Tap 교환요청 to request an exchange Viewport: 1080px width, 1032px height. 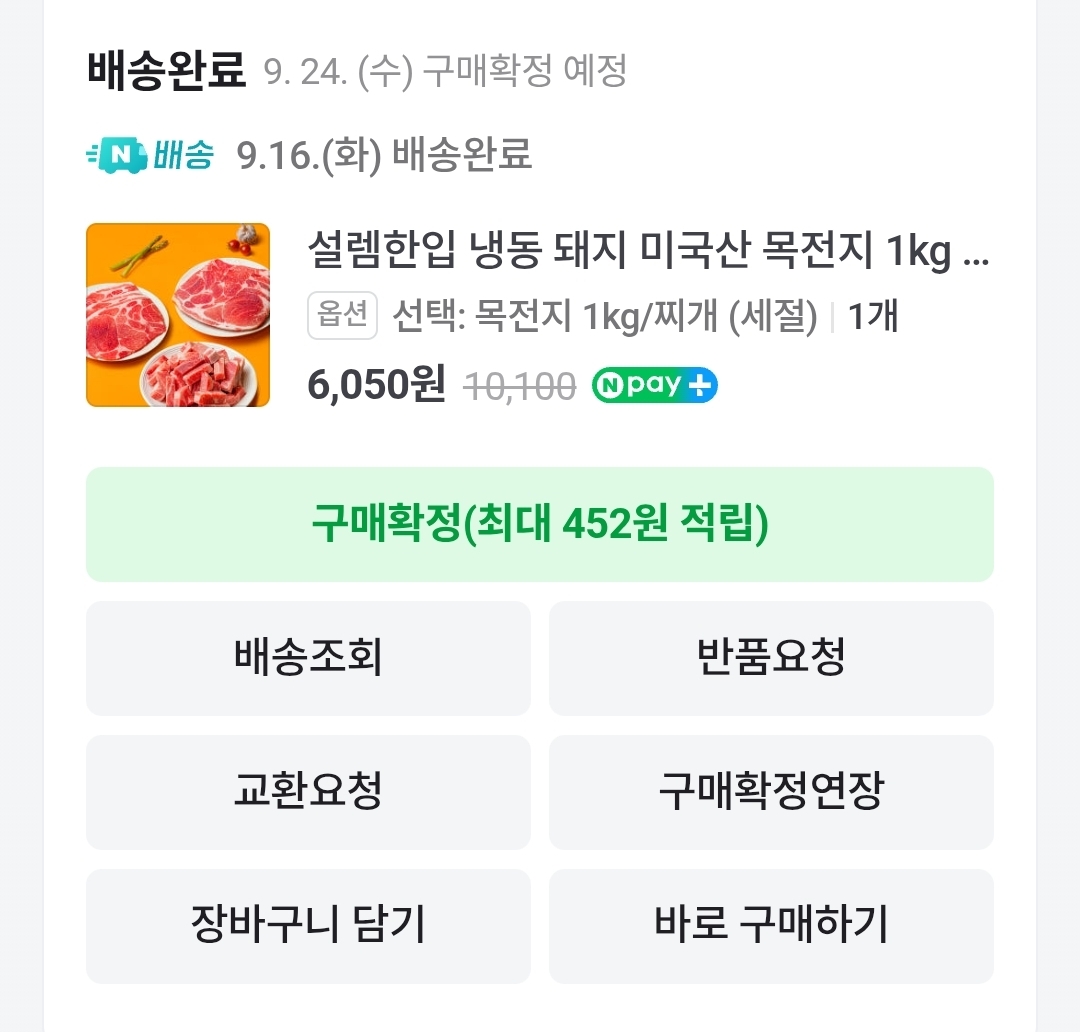(308, 792)
